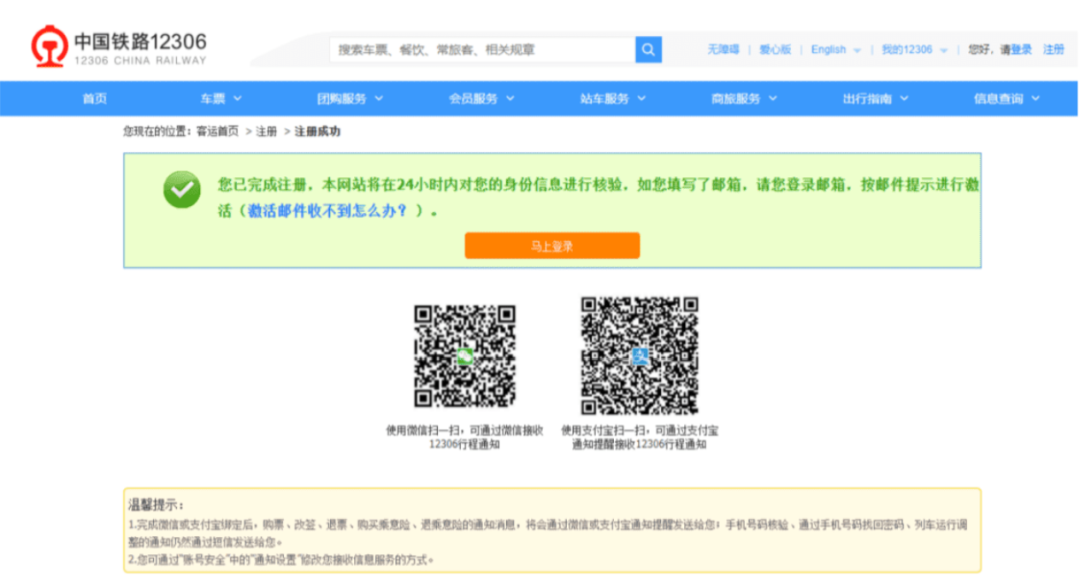
Task: Click the WeChat QR code
Action: pos(464,356)
